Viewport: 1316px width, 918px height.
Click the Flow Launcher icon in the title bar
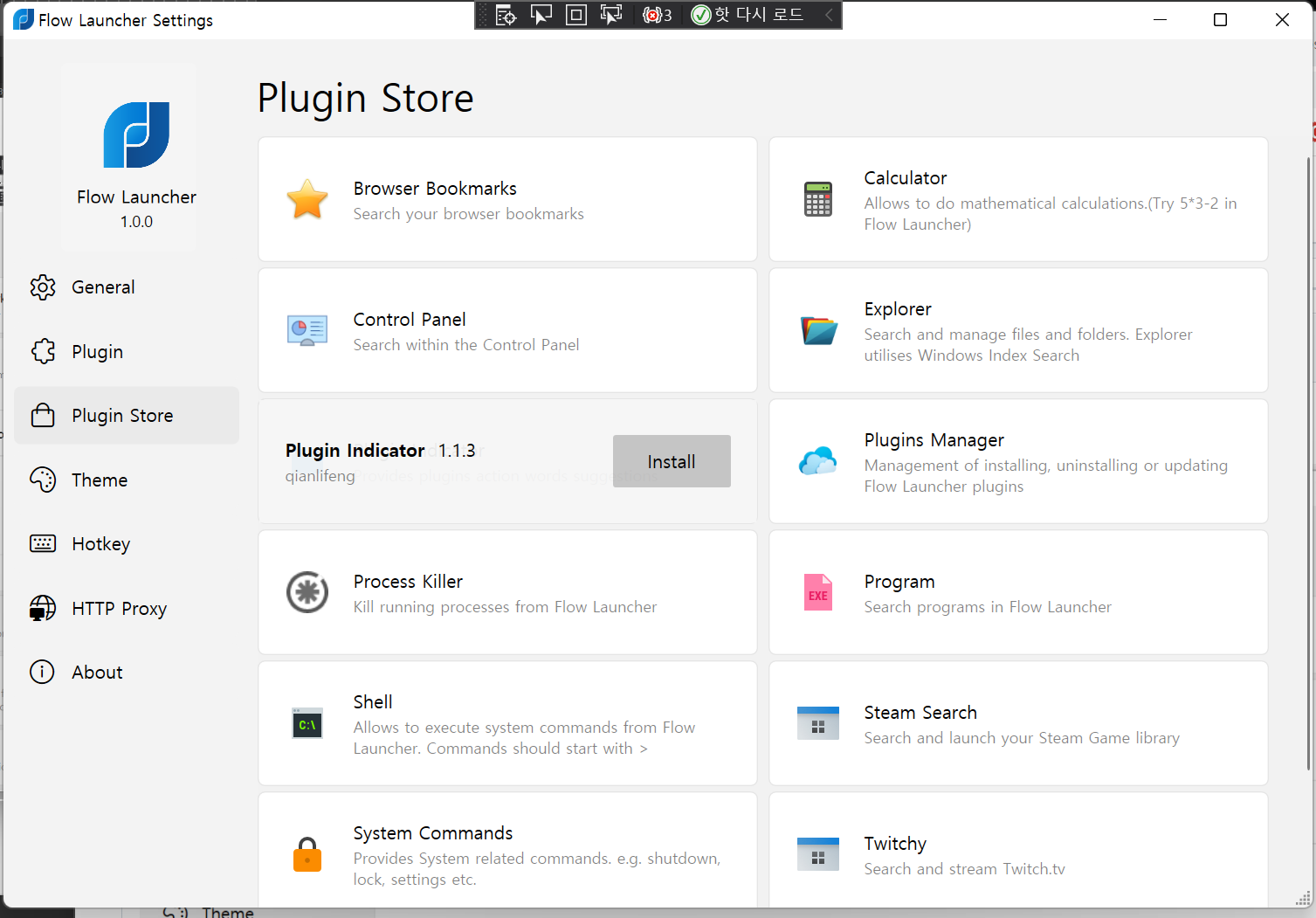click(24, 19)
